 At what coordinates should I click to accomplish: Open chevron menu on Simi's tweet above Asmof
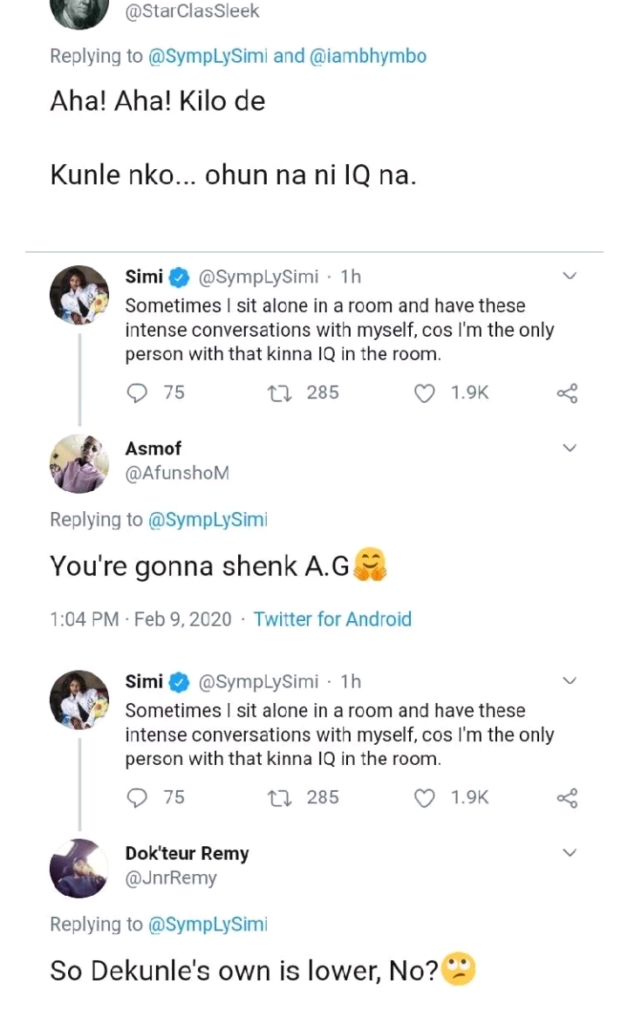(x=570, y=276)
